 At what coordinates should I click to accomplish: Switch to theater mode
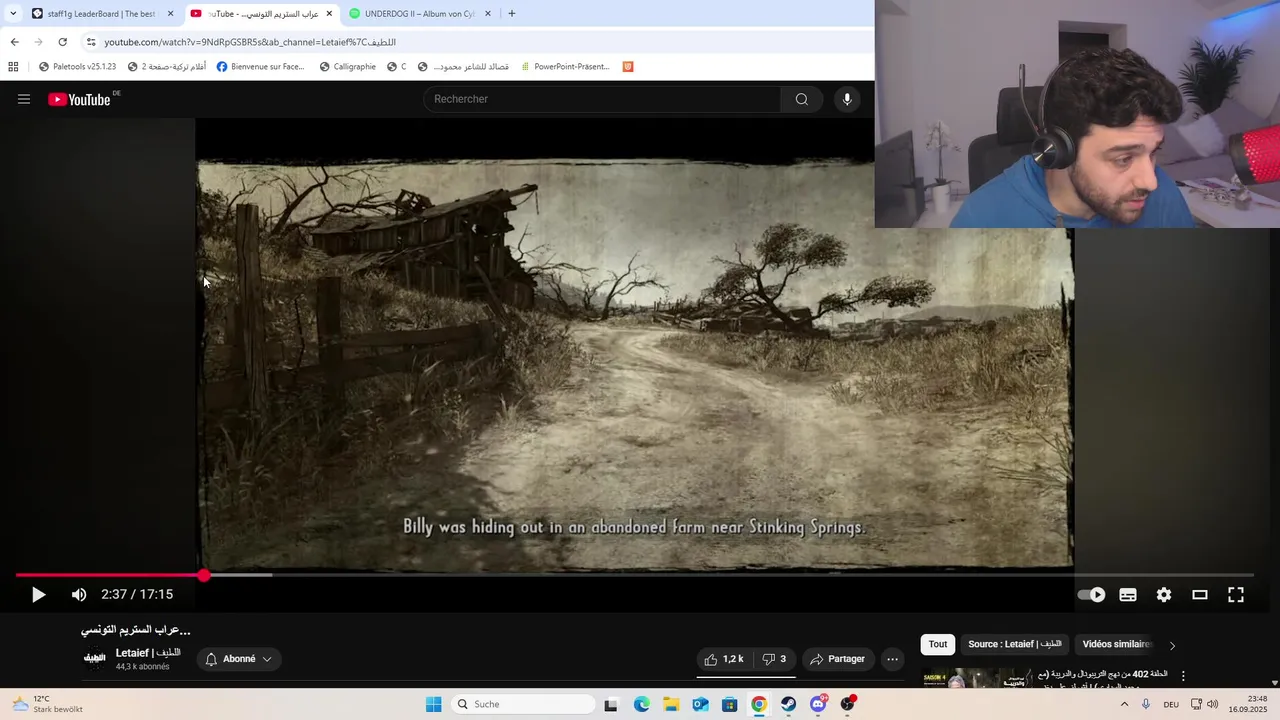pos(1200,595)
